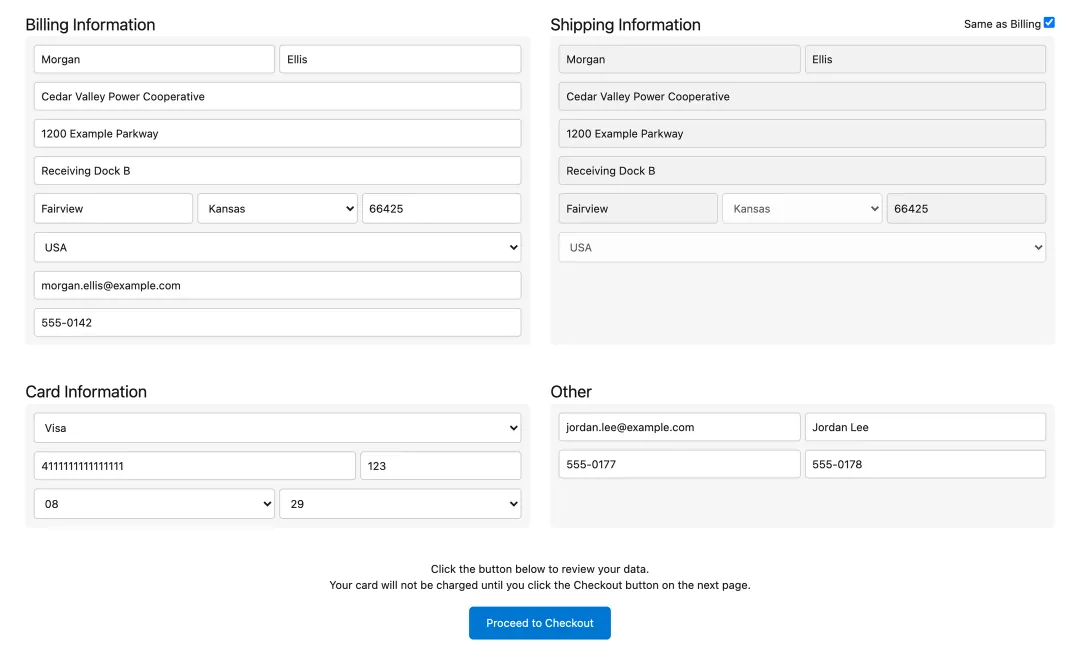Open the expiration year dropdown showing 29
Image resolution: width=1080 pixels, height=664 pixels.
(x=400, y=504)
